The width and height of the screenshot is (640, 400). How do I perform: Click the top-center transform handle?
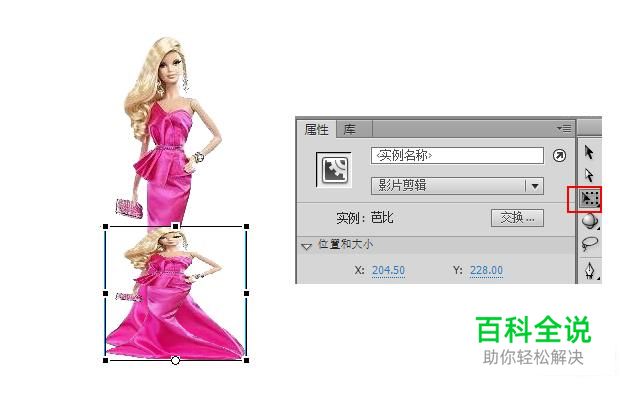point(176,226)
